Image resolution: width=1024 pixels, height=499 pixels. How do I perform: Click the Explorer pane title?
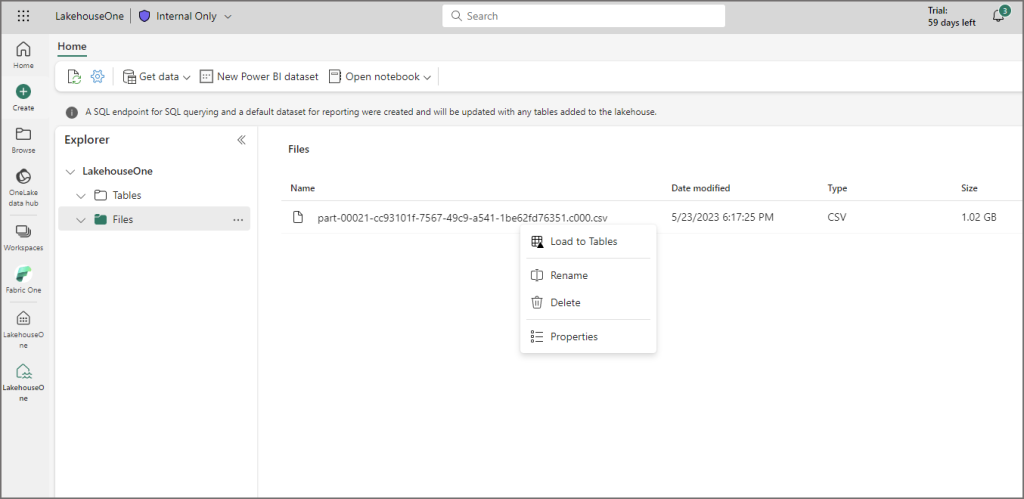[x=87, y=140]
